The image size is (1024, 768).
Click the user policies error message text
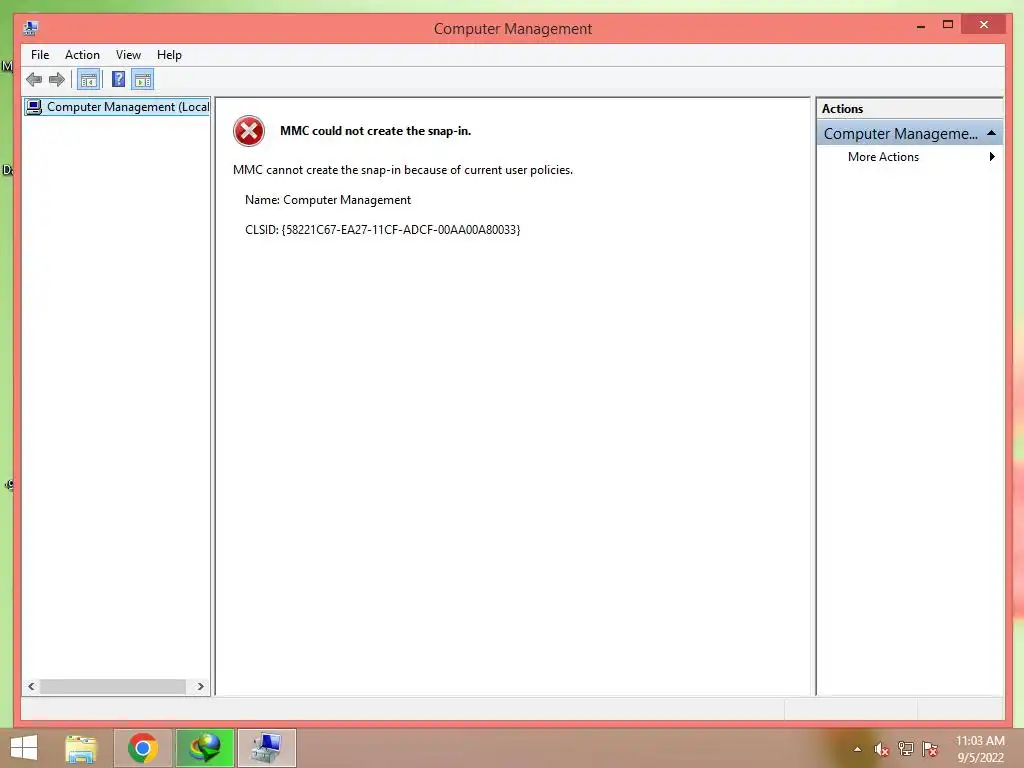tap(403, 170)
